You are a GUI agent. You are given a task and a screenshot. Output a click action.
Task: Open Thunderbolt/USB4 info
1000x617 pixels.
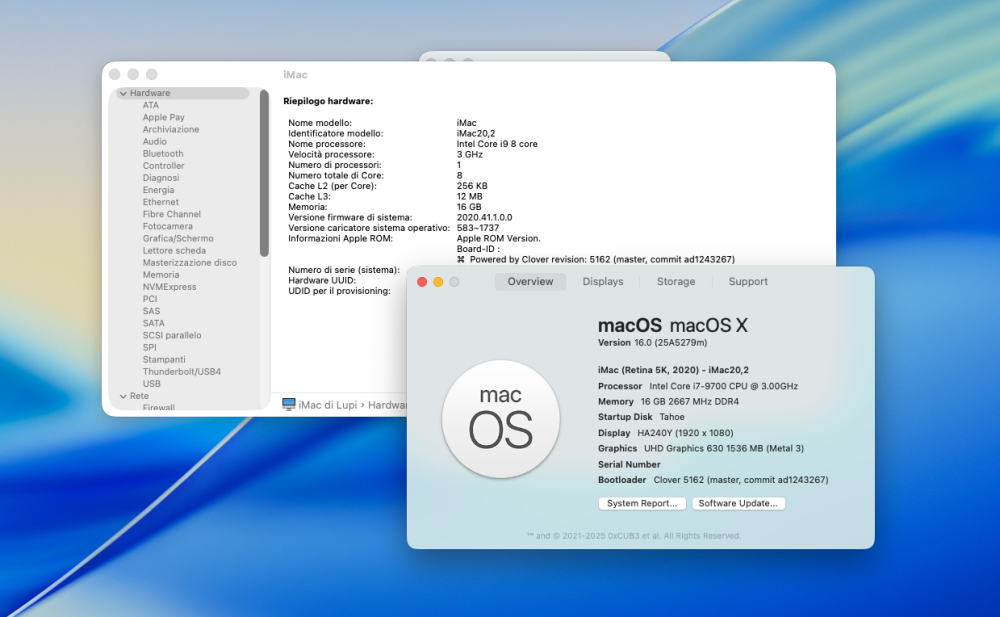pyautogui.click(x=182, y=372)
